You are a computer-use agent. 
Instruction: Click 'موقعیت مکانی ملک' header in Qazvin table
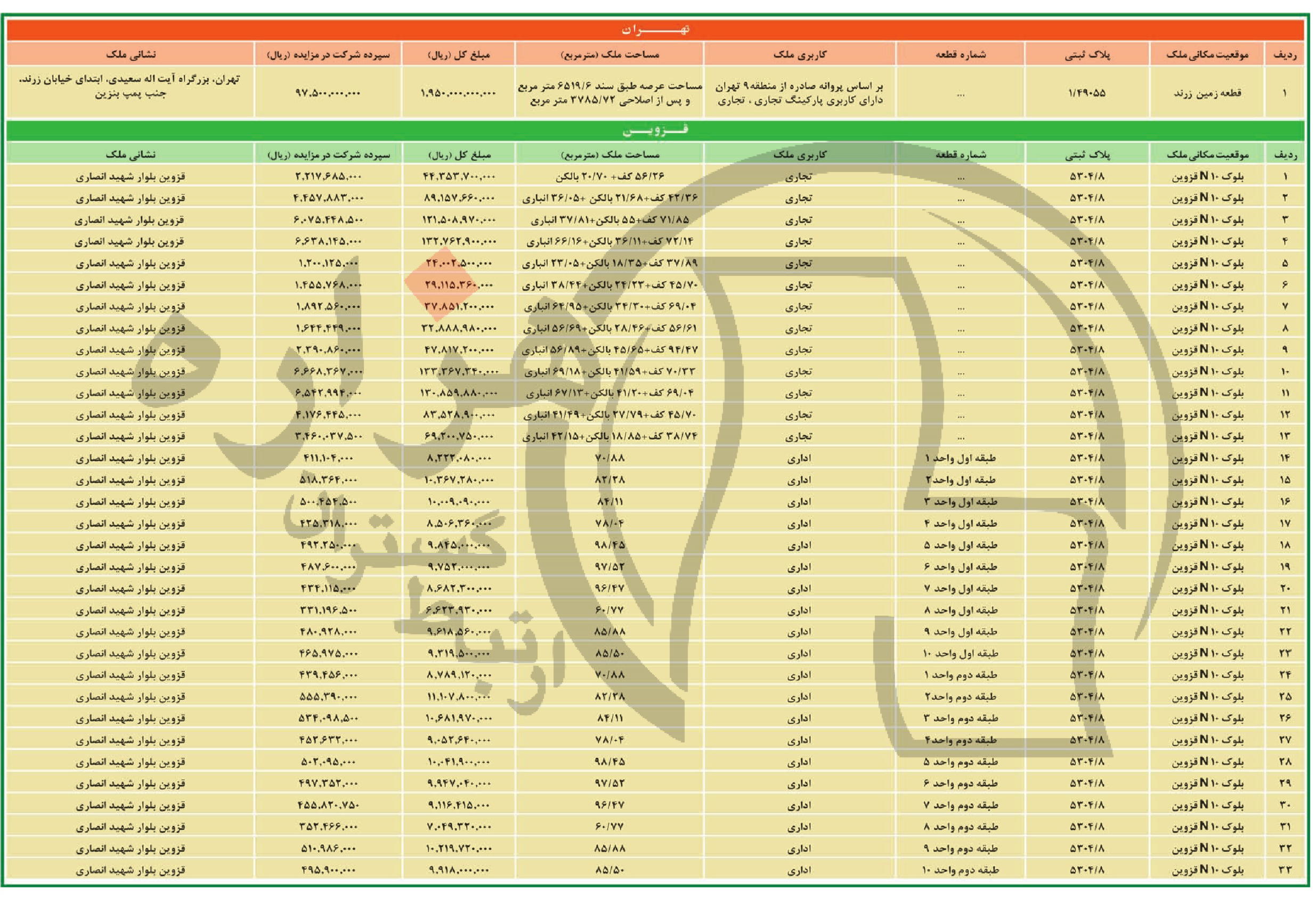tap(1207, 154)
